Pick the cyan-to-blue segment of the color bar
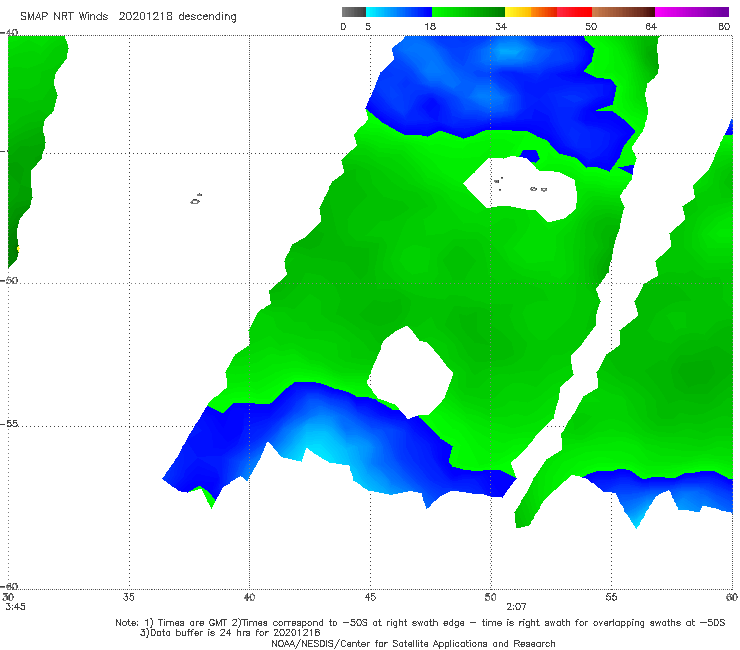 click(x=399, y=12)
